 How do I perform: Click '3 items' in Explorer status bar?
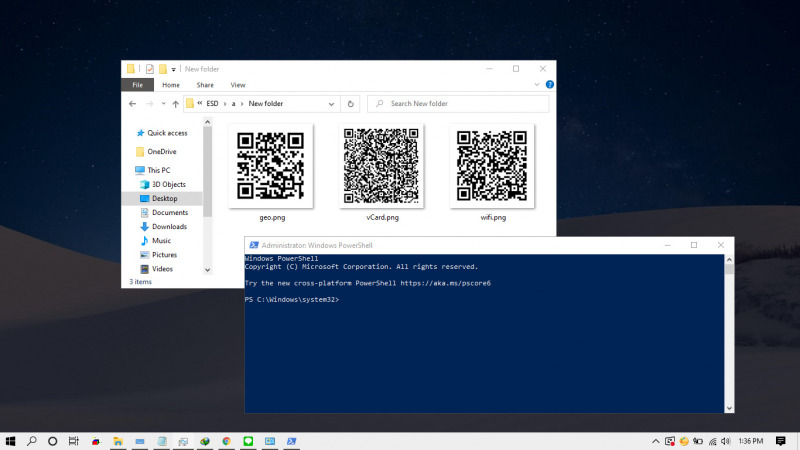pos(140,282)
